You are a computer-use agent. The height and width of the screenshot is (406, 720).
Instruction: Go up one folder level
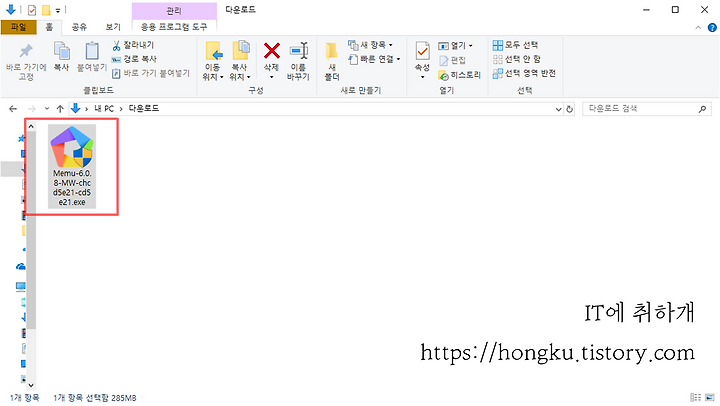(60, 109)
